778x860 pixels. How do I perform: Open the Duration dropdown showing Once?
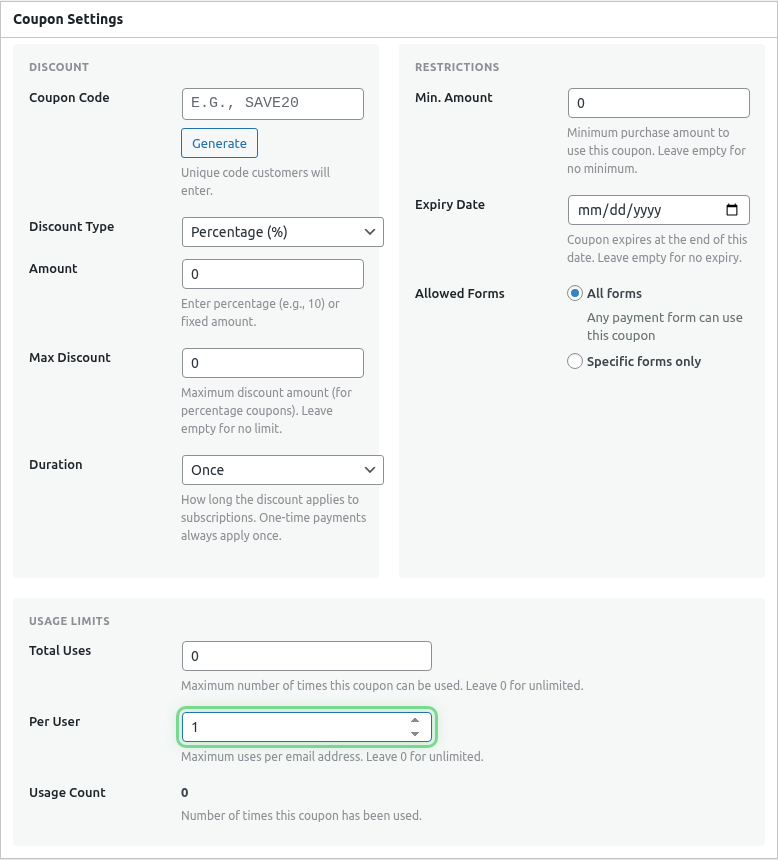click(x=282, y=470)
